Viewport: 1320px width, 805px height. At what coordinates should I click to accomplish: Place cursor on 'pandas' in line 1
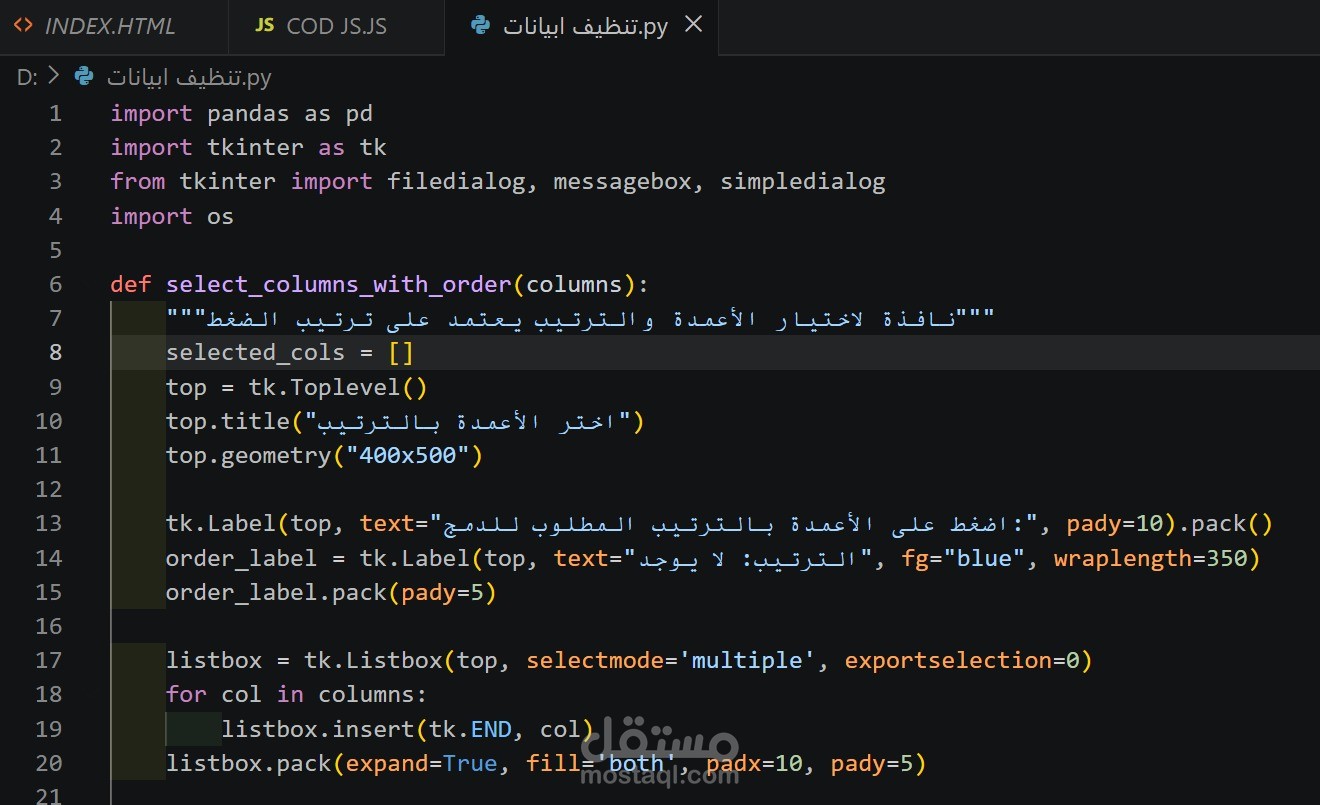pos(248,114)
